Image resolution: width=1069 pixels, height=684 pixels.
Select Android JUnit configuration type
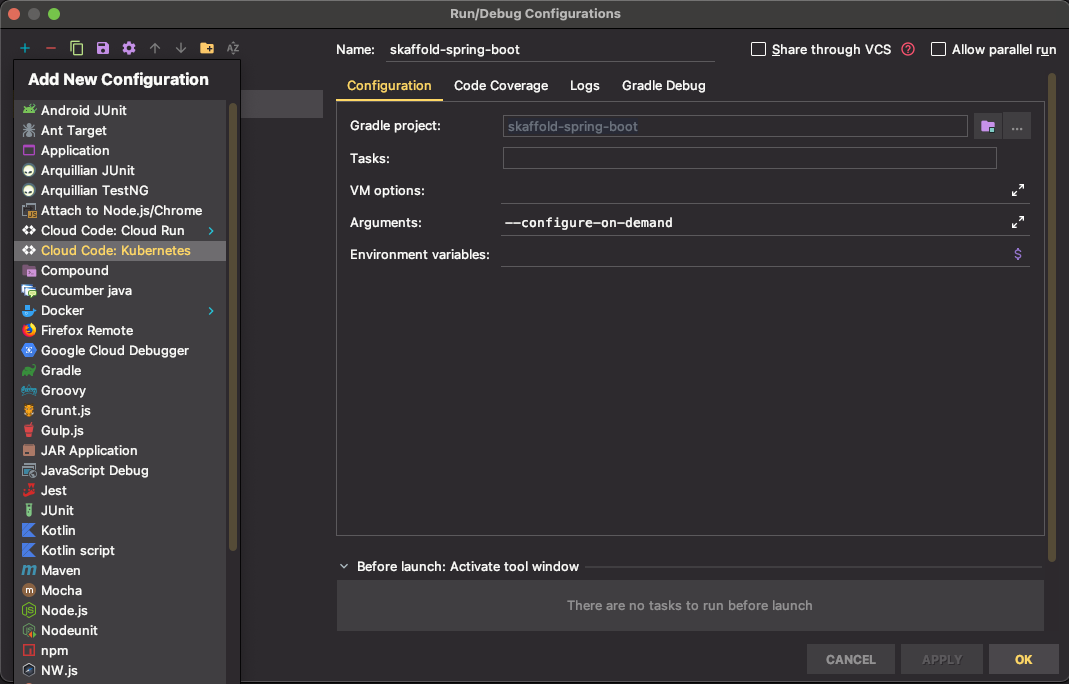[x=120, y=110]
